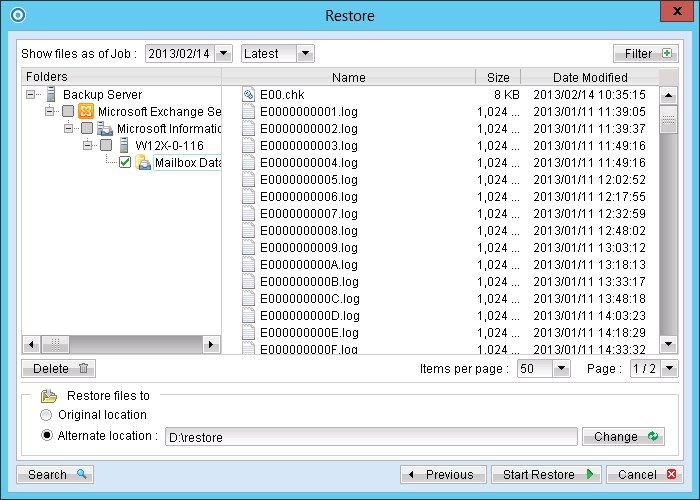Click the E000000000B.log file icon
The height and width of the screenshot is (500, 700).
pyautogui.click(x=248, y=281)
